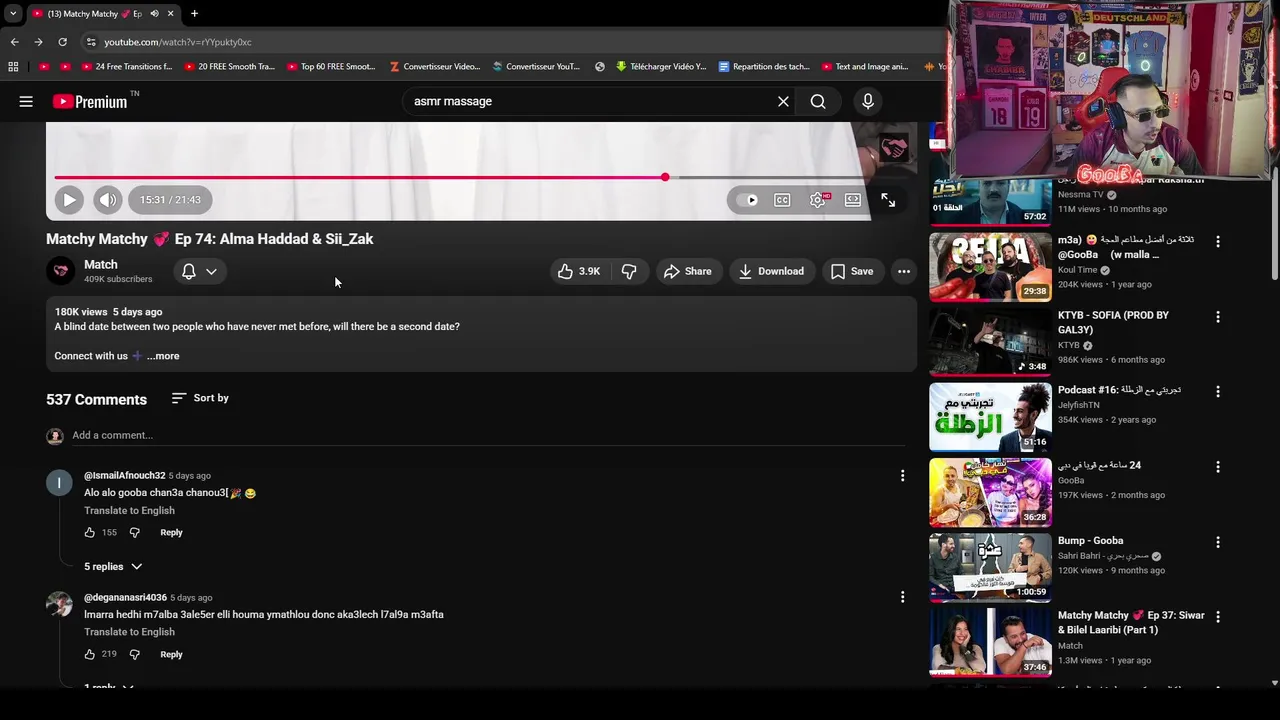Download the video
The height and width of the screenshot is (720, 1280).
pyautogui.click(x=771, y=271)
